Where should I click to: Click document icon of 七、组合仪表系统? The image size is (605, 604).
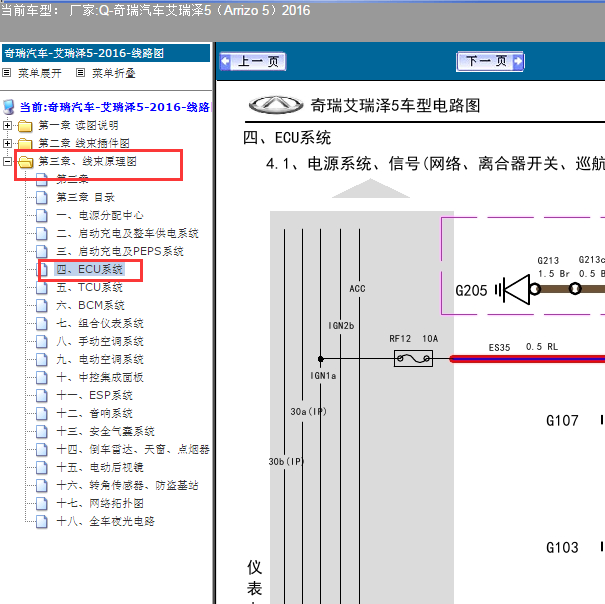click(42, 323)
